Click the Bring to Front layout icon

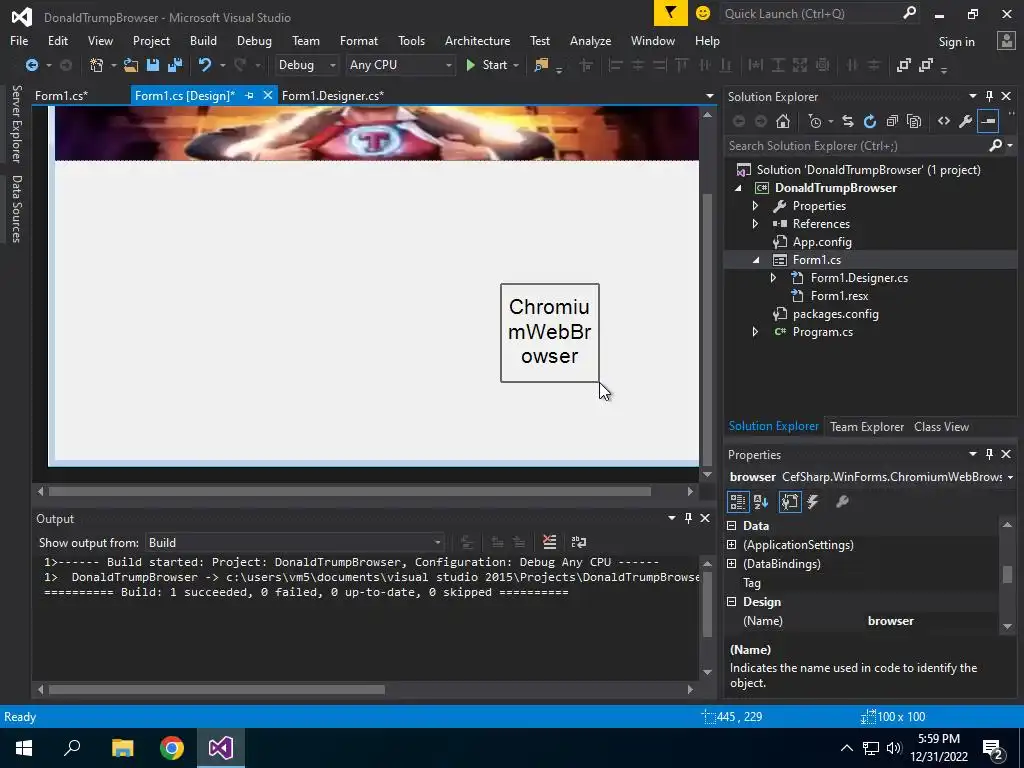coord(904,65)
